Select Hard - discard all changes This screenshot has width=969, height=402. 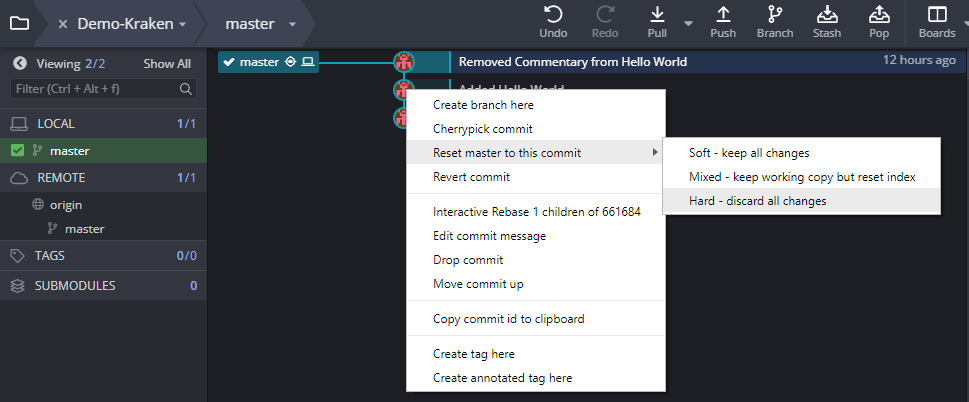(x=802, y=201)
